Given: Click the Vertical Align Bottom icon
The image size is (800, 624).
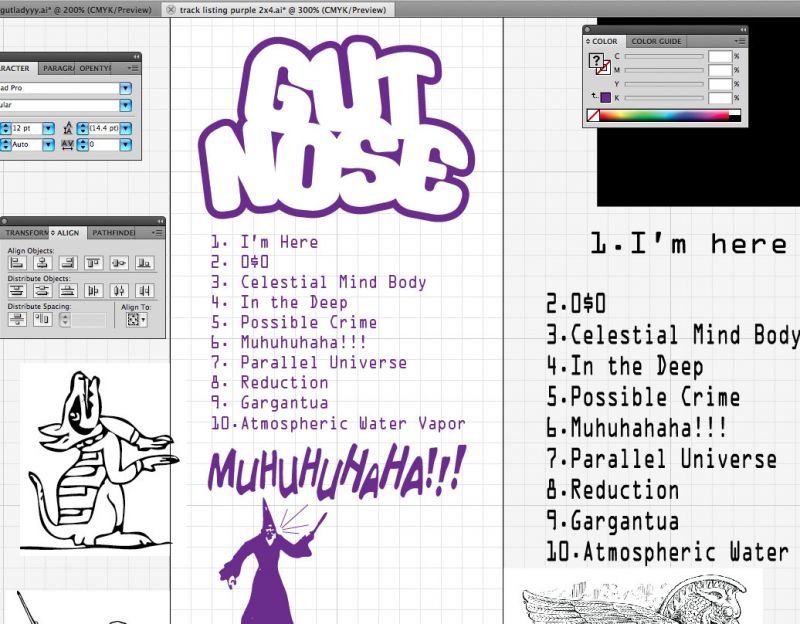Looking at the screenshot, I should click(x=145, y=263).
